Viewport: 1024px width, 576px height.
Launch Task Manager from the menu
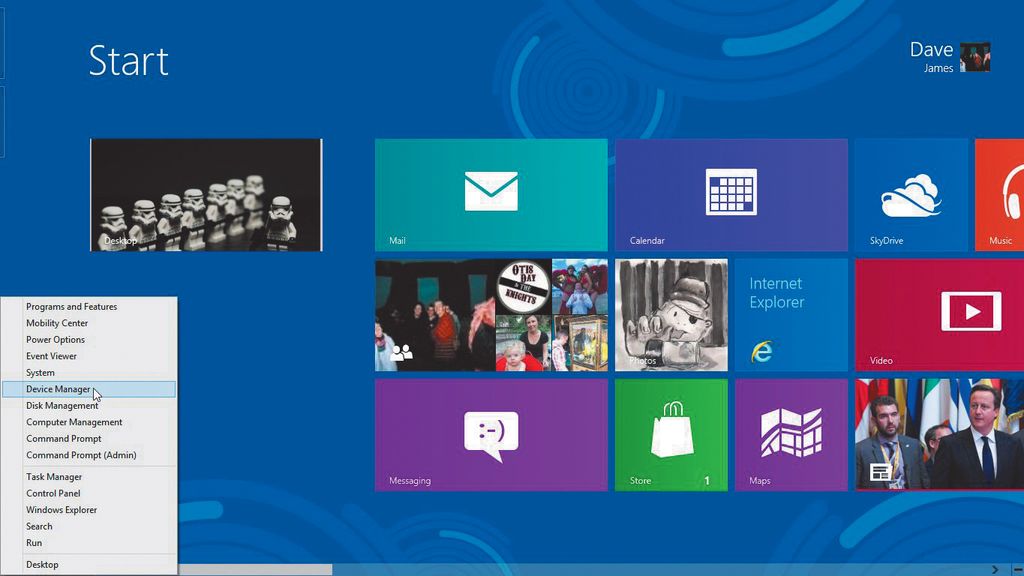coord(53,476)
